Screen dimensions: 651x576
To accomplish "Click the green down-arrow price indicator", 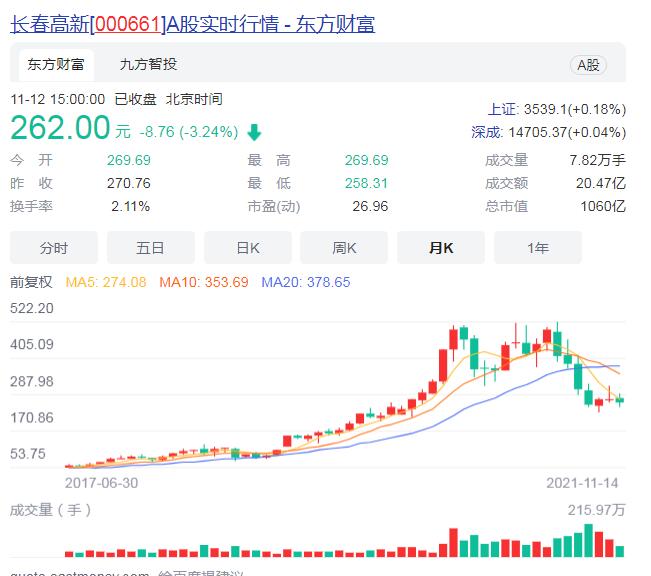I will pos(254,132).
